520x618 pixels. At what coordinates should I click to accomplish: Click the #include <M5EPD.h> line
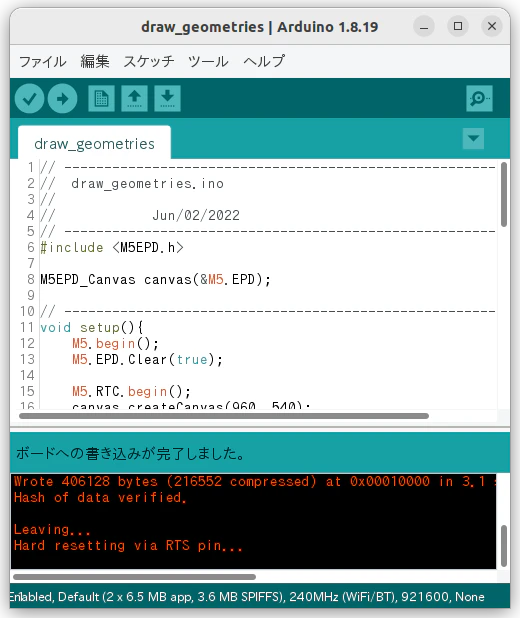click(112, 248)
